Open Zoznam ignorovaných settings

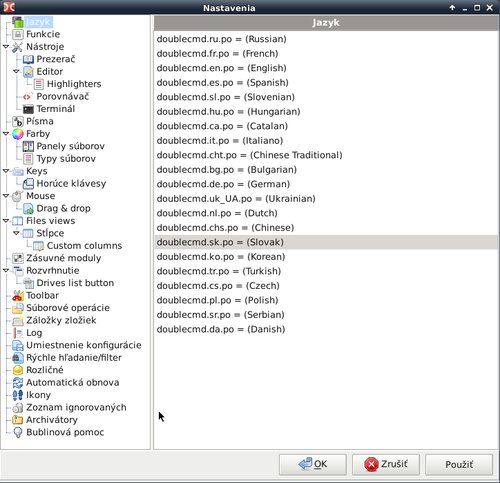pyautogui.click(x=76, y=408)
